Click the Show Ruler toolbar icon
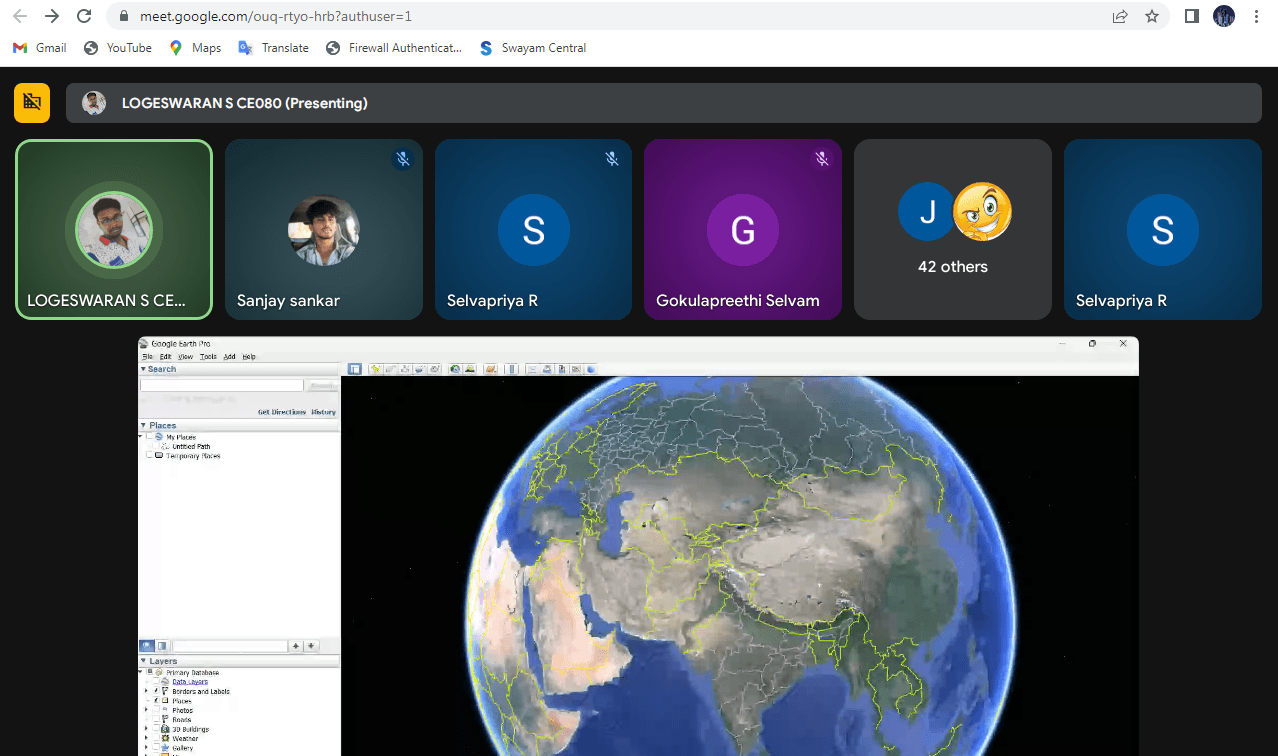 click(512, 369)
